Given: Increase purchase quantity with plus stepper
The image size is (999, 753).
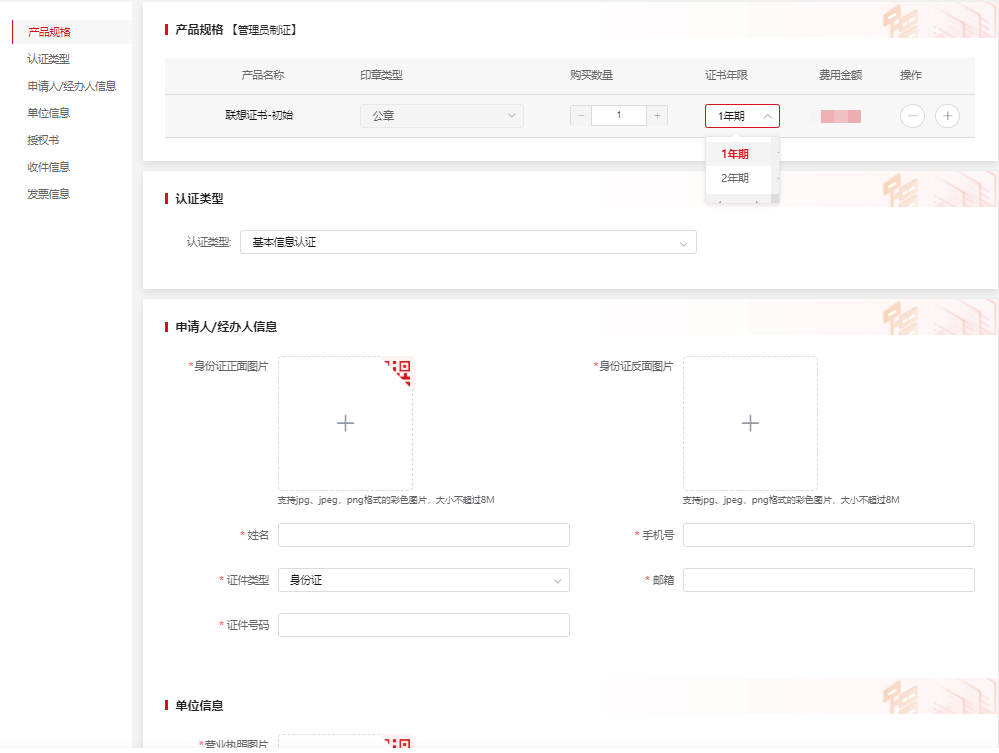Looking at the screenshot, I should (x=657, y=116).
